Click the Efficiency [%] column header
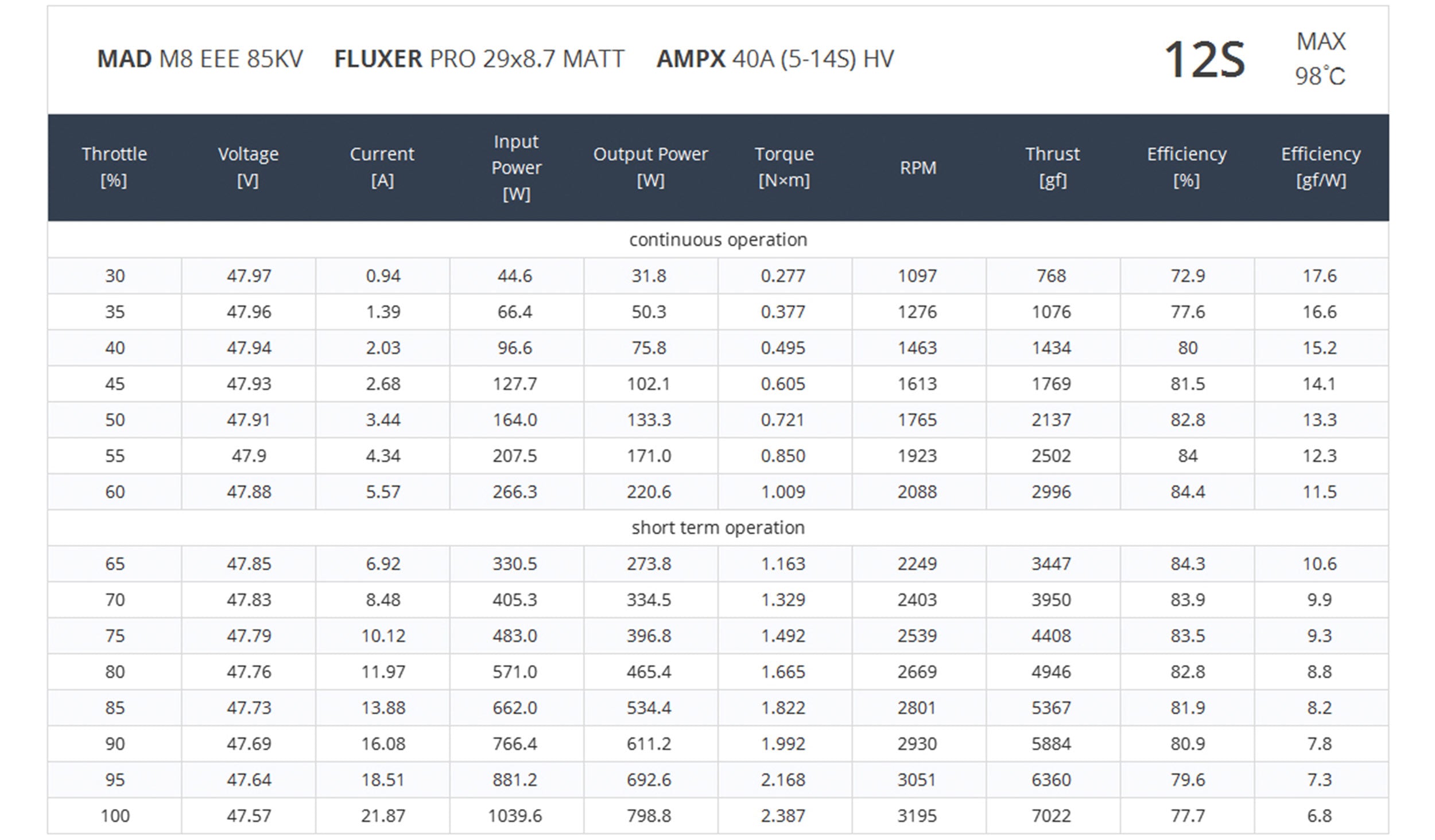Image resolution: width=1435 pixels, height=840 pixels. tap(1186, 167)
